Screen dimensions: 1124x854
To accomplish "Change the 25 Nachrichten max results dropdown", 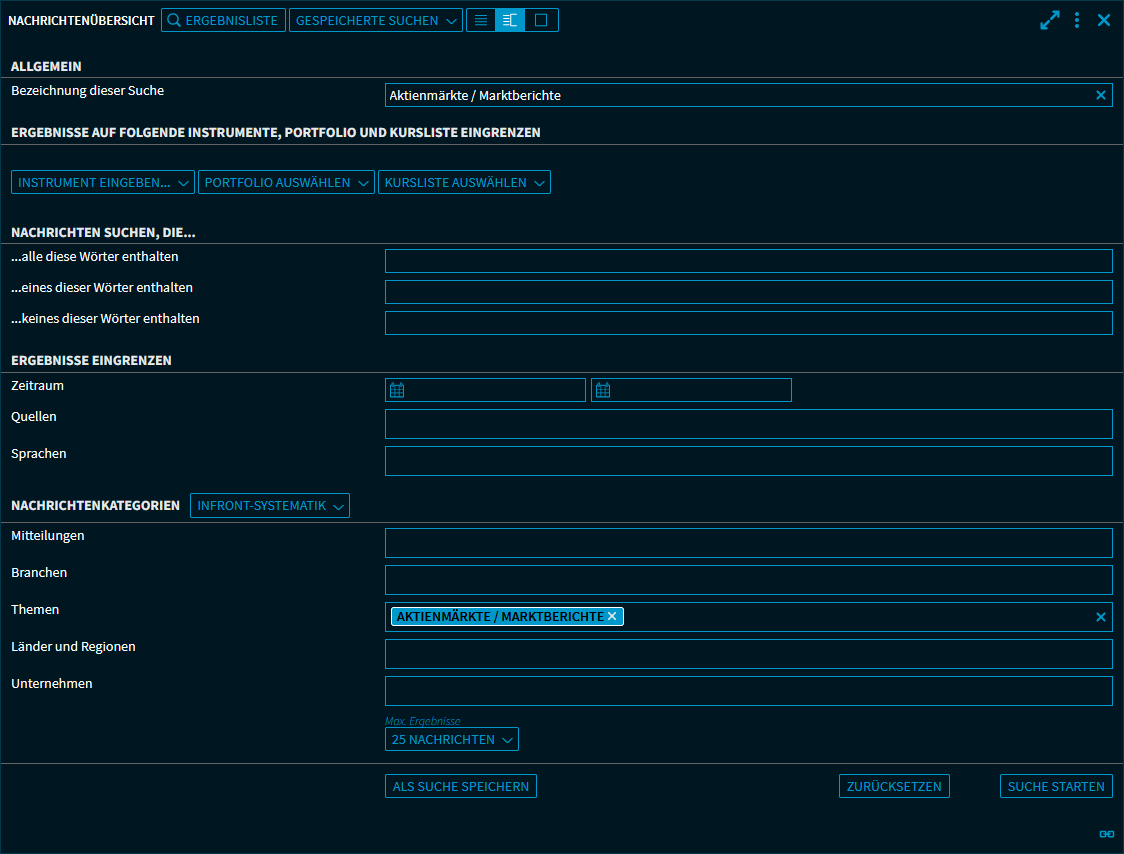I will pos(451,740).
